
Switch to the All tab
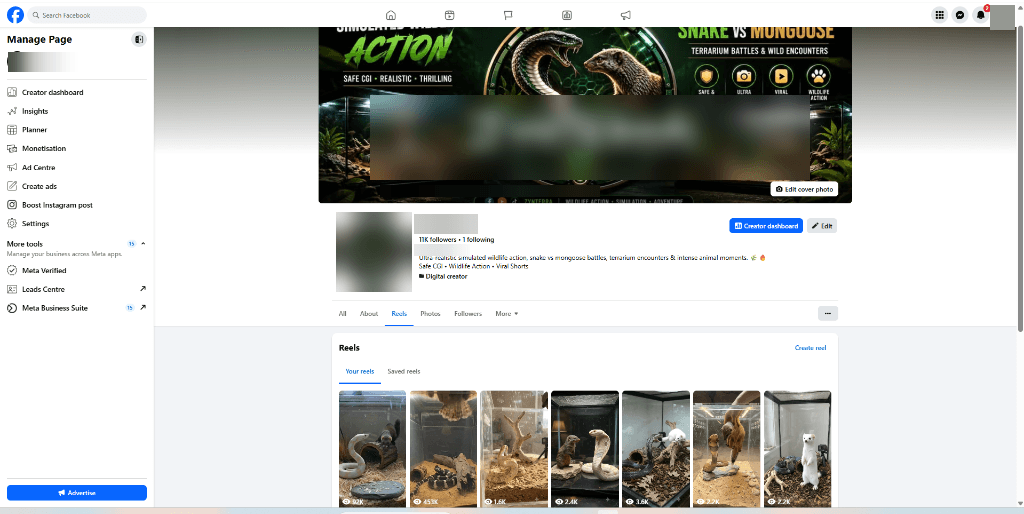click(x=342, y=313)
